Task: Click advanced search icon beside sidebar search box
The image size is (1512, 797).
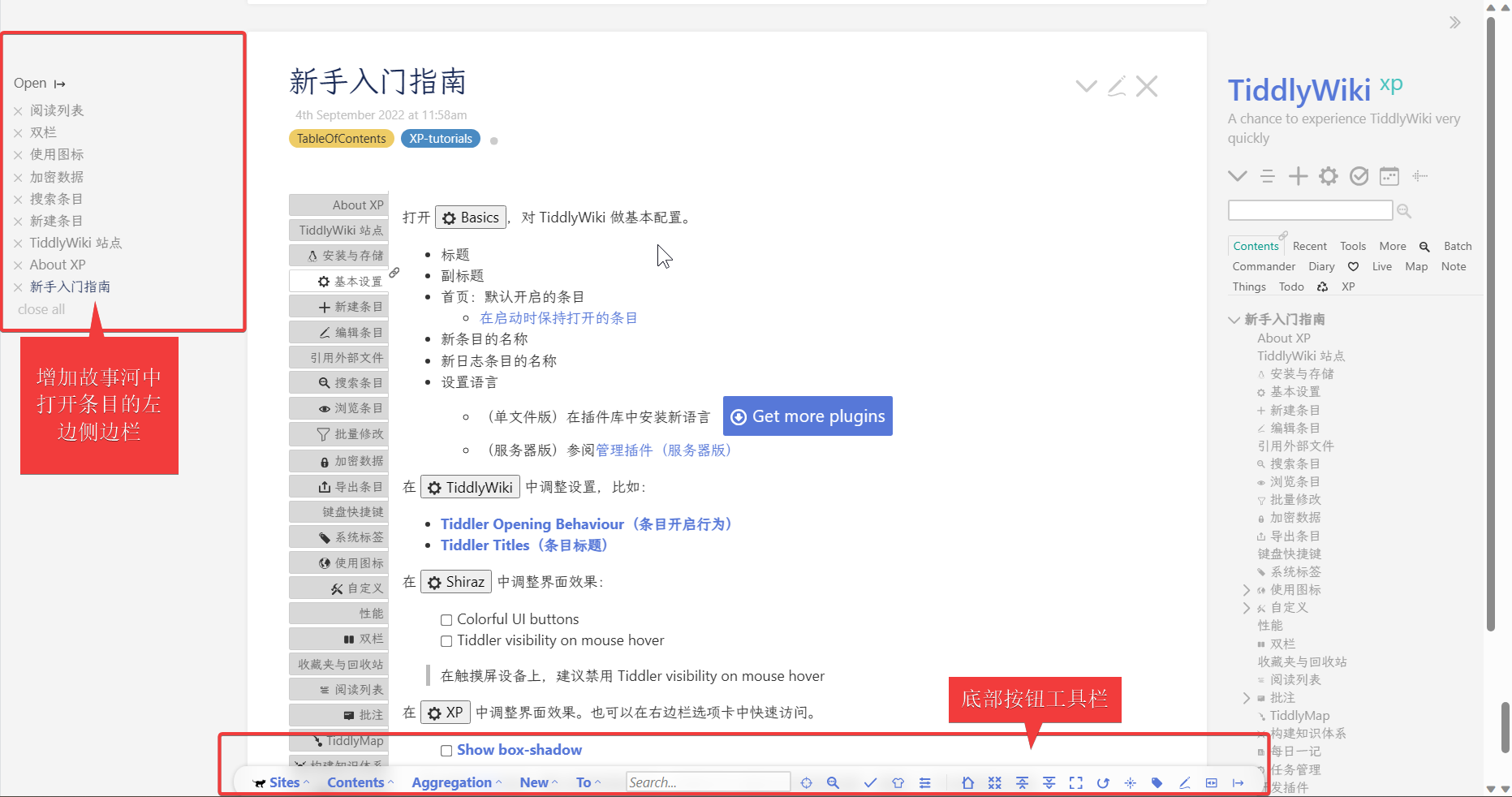Action: [x=1404, y=211]
